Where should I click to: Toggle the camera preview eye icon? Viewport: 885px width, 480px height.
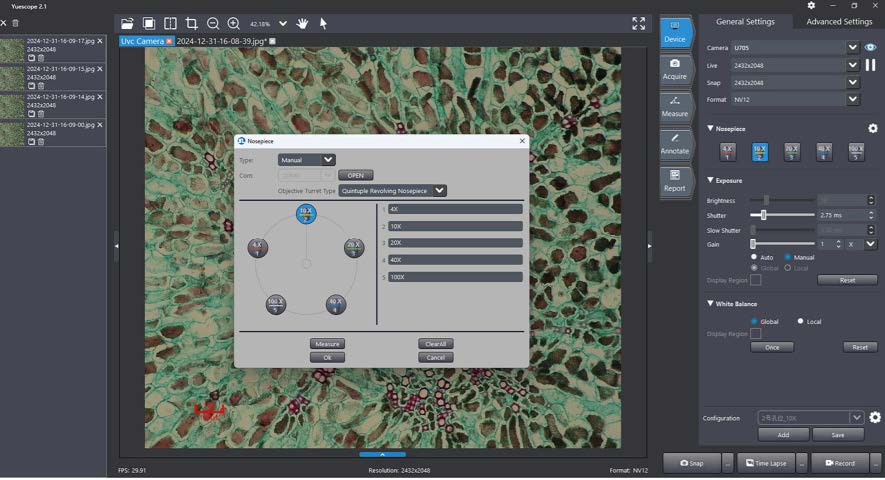point(870,47)
